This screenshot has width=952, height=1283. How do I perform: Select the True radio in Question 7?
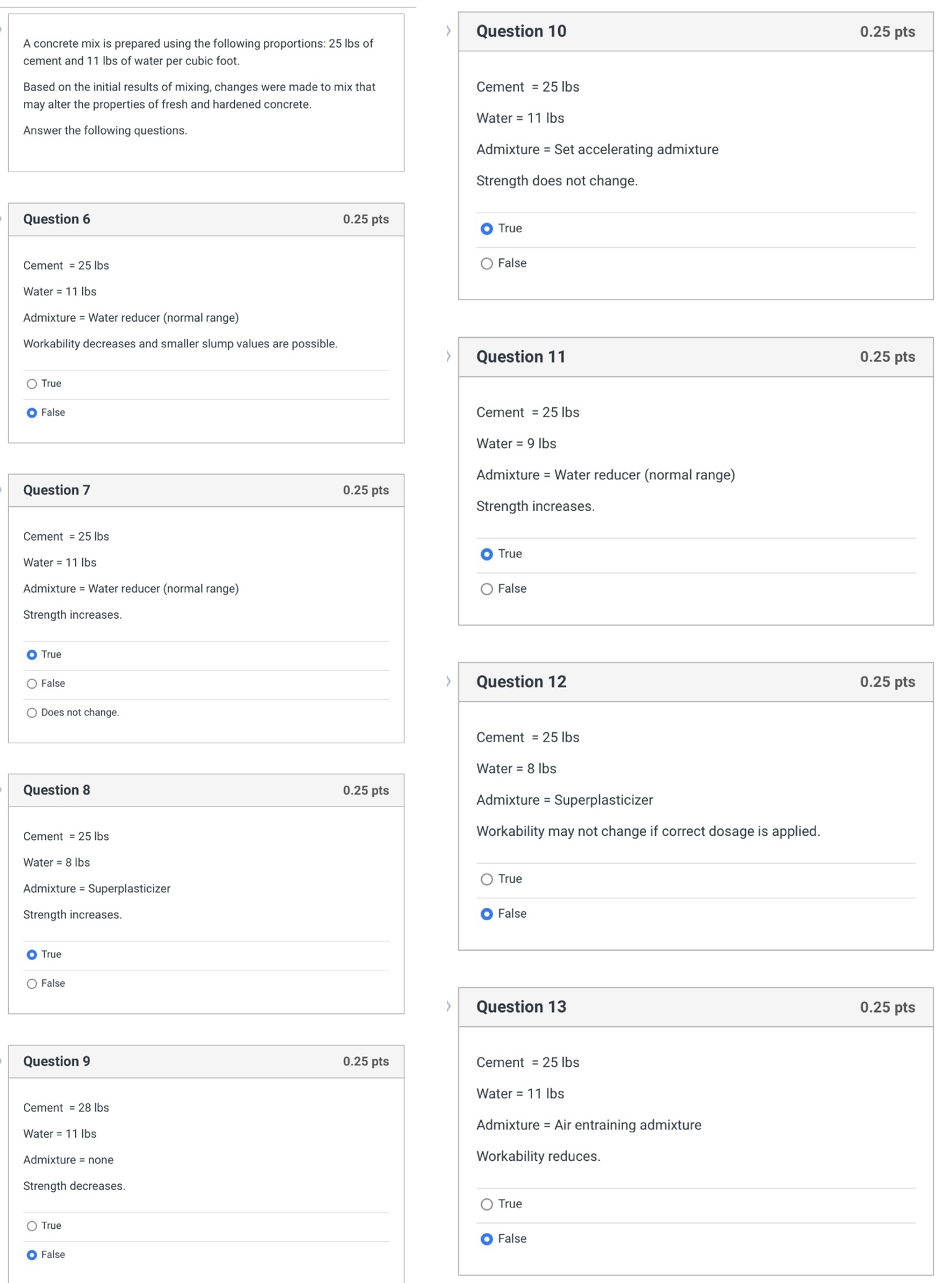tap(32, 655)
